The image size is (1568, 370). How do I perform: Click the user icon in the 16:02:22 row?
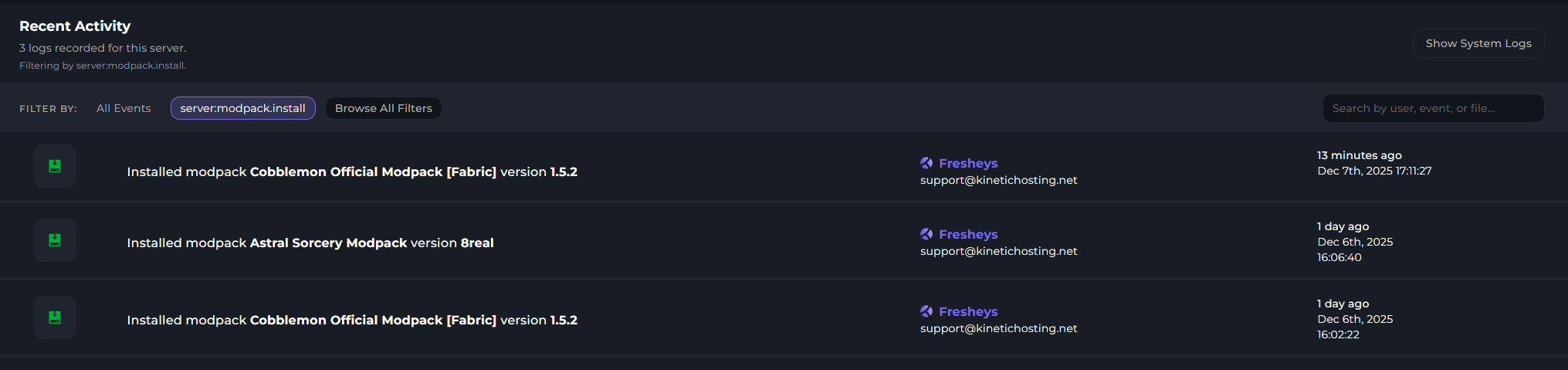tap(926, 311)
